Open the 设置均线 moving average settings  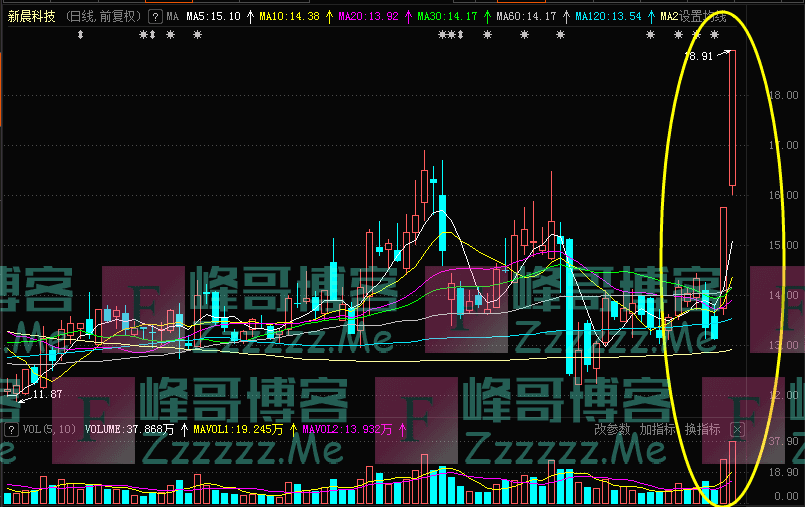point(703,17)
